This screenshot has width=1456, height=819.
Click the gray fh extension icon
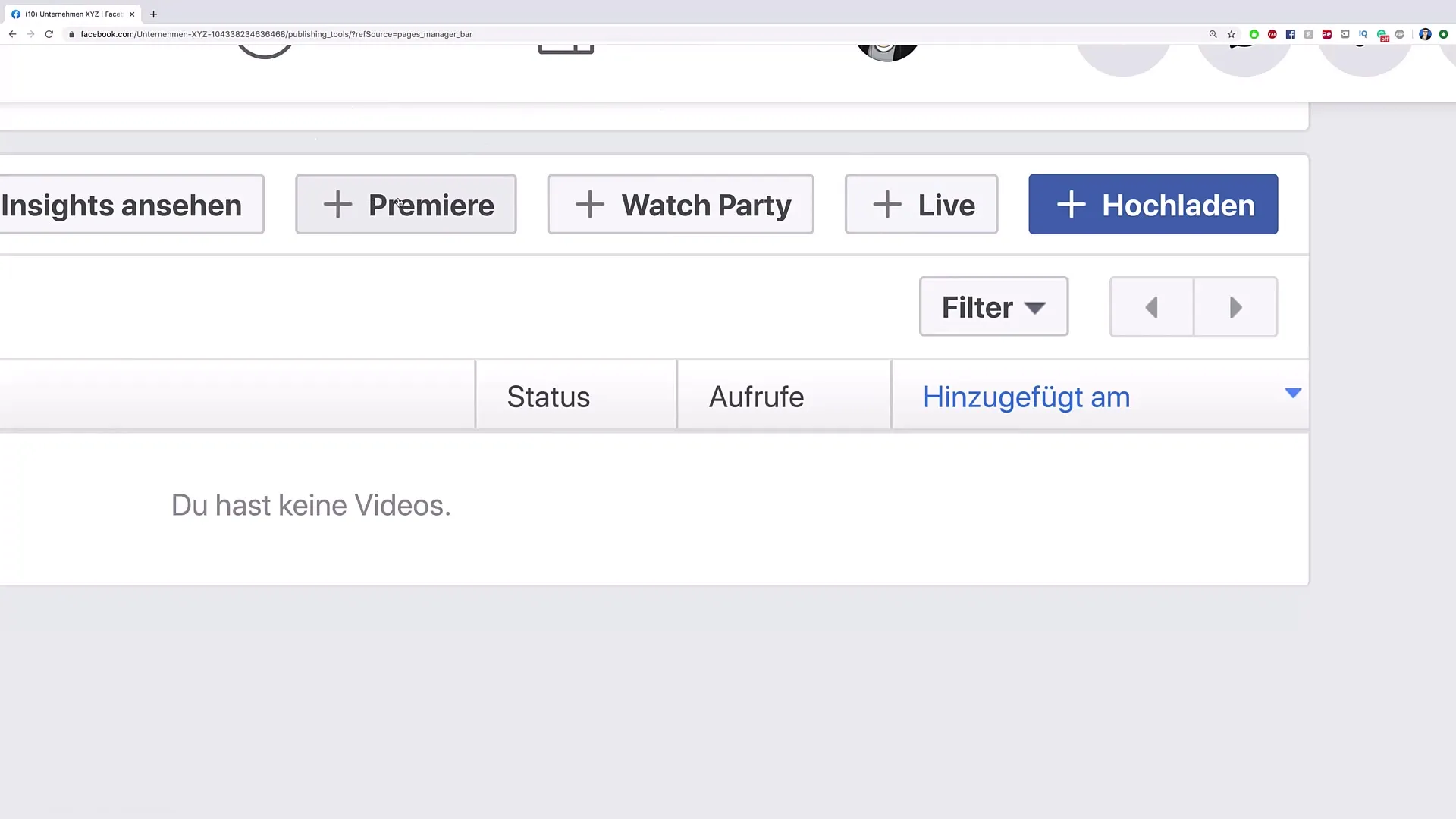tap(1309, 34)
